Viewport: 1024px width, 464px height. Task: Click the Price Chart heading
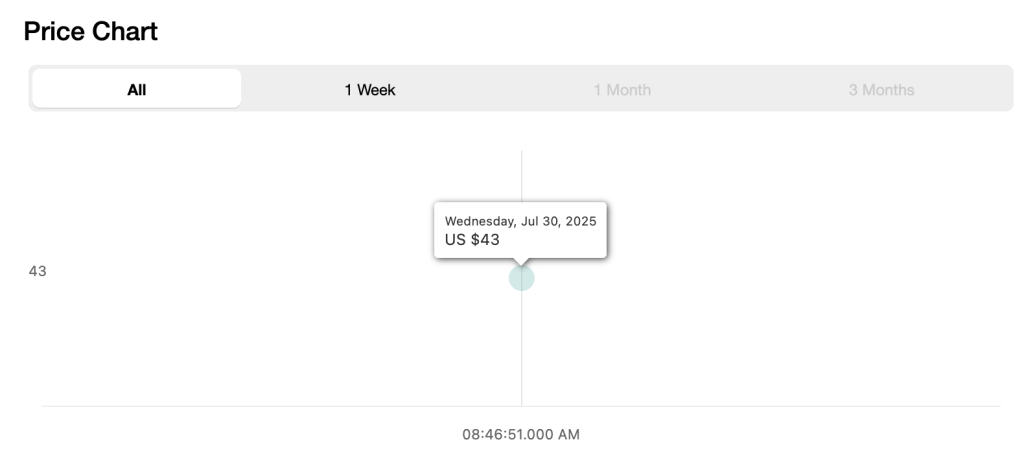click(91, 31)
